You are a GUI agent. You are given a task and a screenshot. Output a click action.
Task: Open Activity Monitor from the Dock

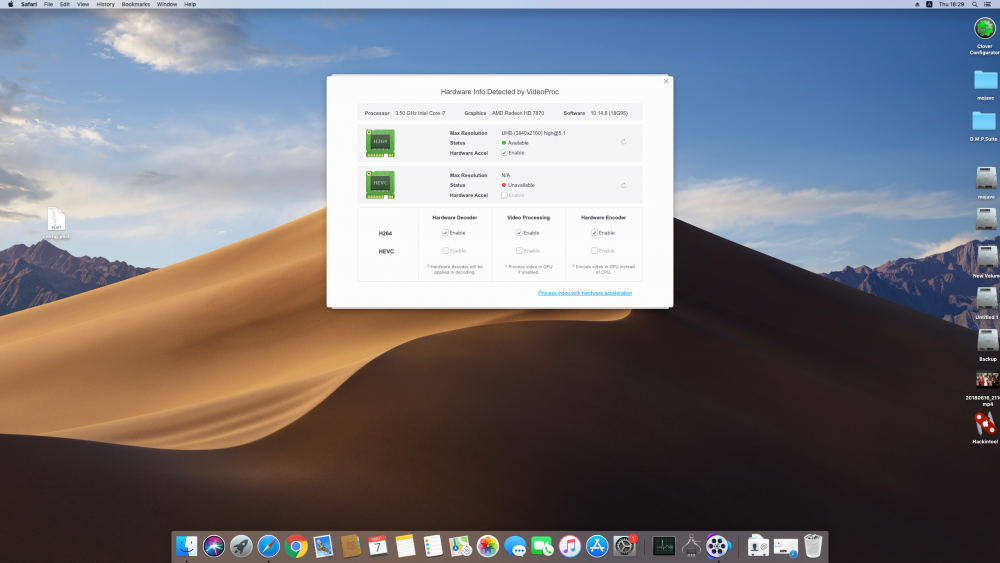tap(664, 546)
